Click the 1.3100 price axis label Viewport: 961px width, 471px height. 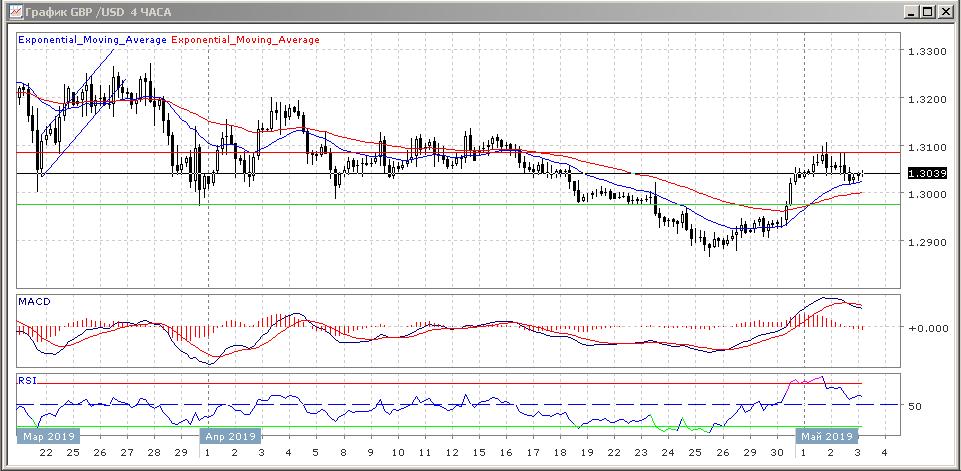click(x=926, y=148)
